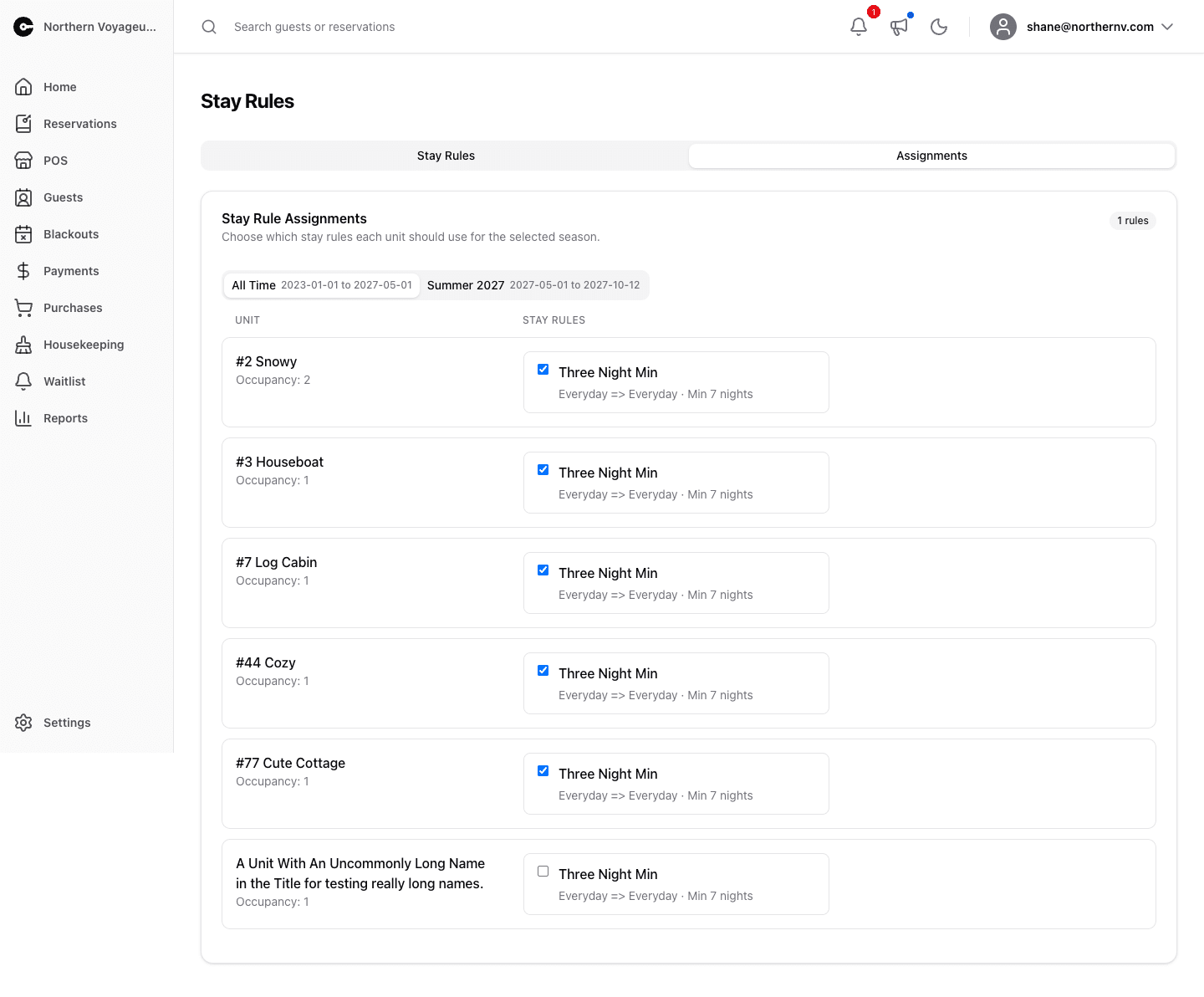Click the #2 Snowy unit name

[x=266, y=361]
